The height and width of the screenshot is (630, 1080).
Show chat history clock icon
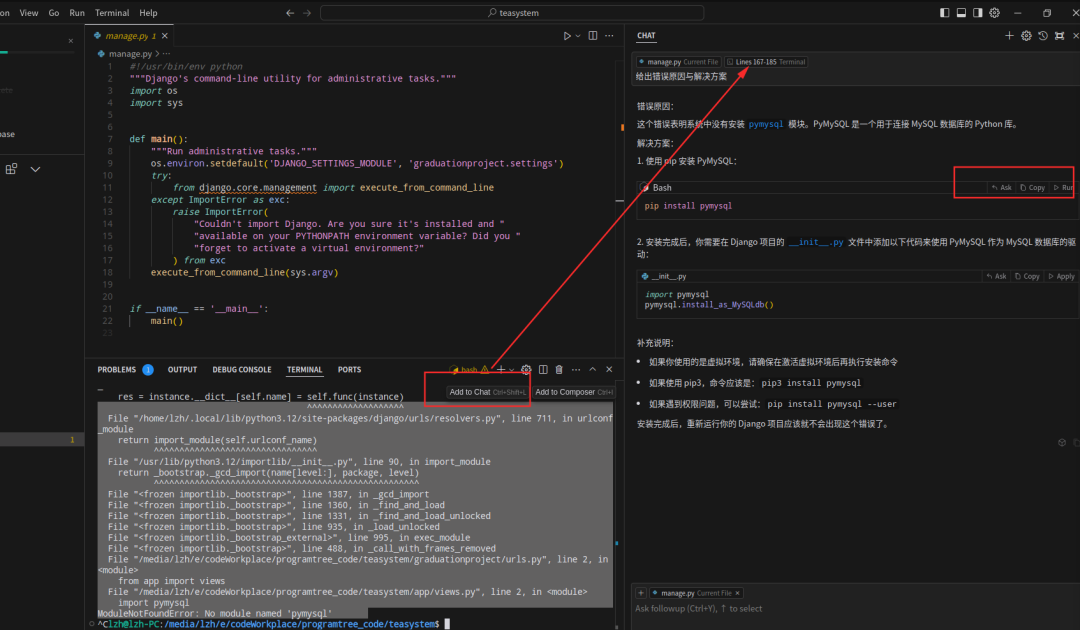(1043, 36)
